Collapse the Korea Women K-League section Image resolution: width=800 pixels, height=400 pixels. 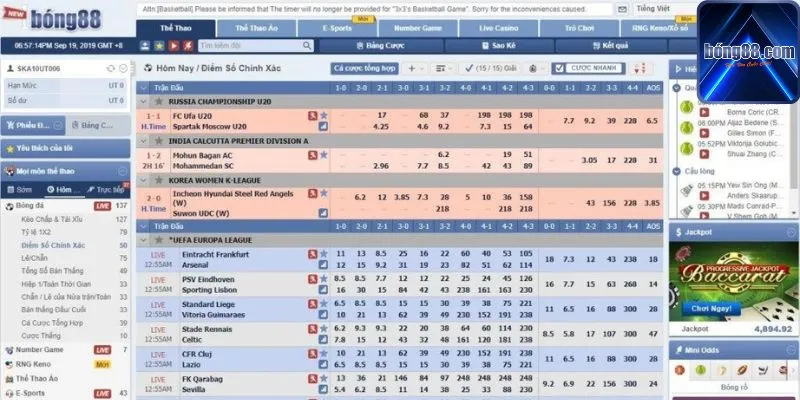145,180
